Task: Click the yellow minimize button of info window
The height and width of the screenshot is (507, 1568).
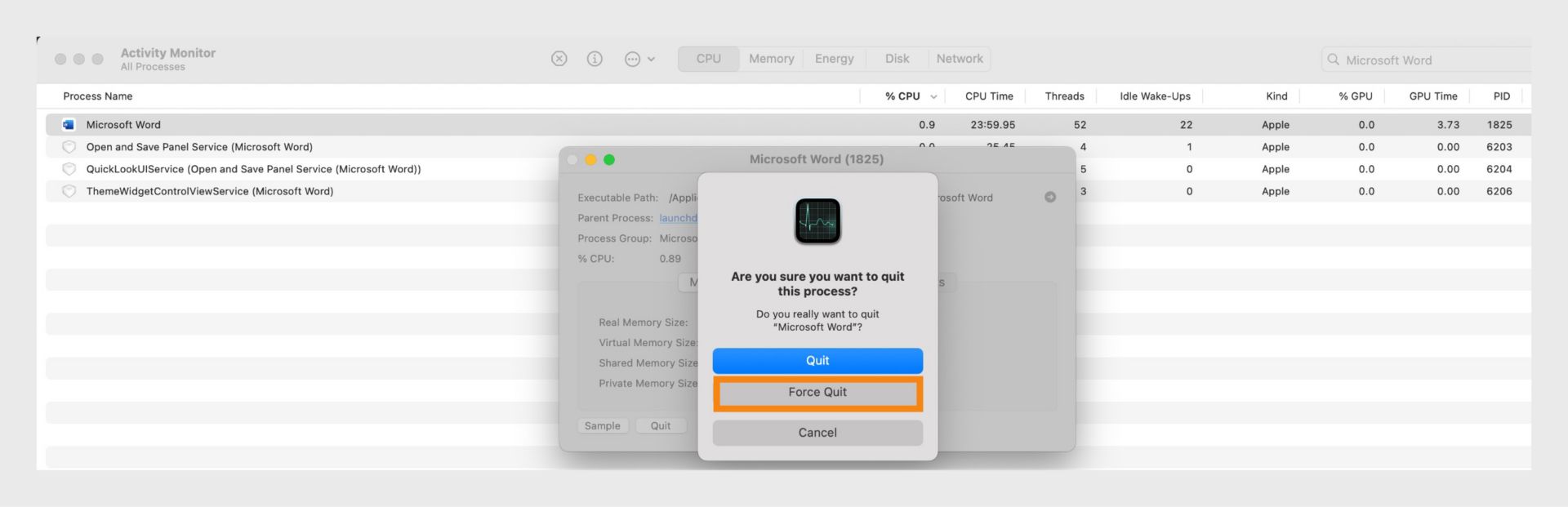Action: click(x=590, y=159)
